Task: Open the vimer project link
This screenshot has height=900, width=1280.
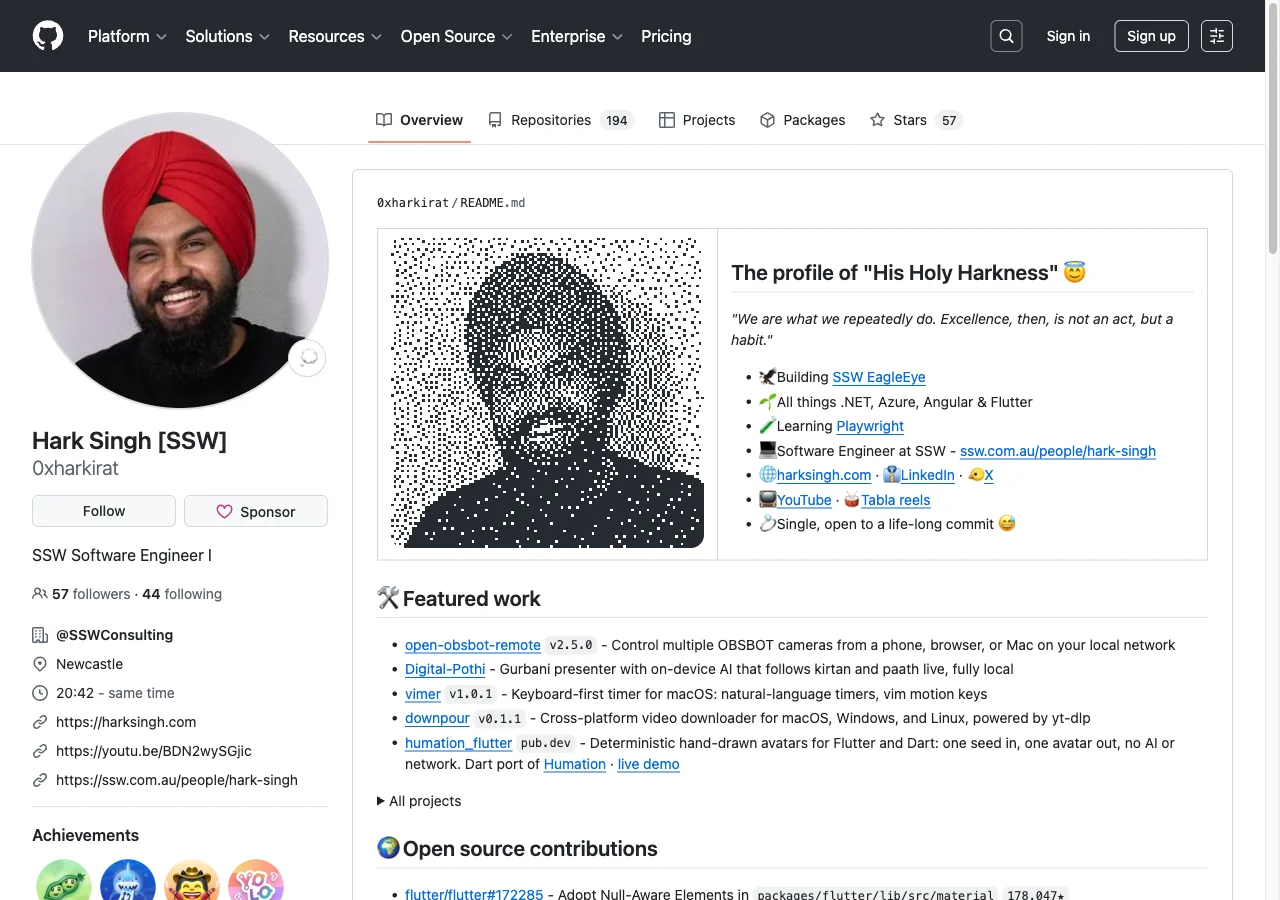Action: click(423, 694)
